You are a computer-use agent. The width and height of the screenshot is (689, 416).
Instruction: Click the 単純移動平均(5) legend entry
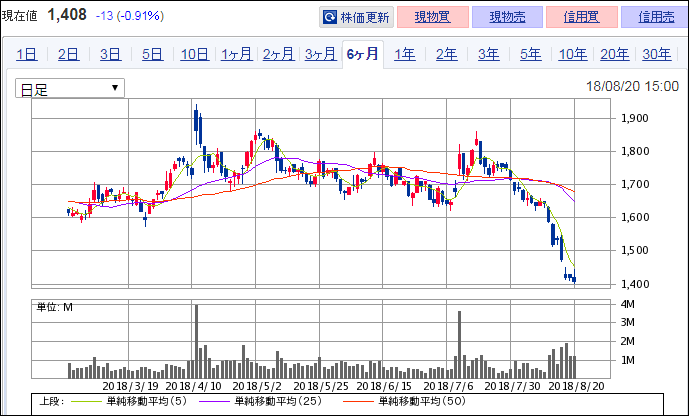pyautogui.click(x=129, y=401)
